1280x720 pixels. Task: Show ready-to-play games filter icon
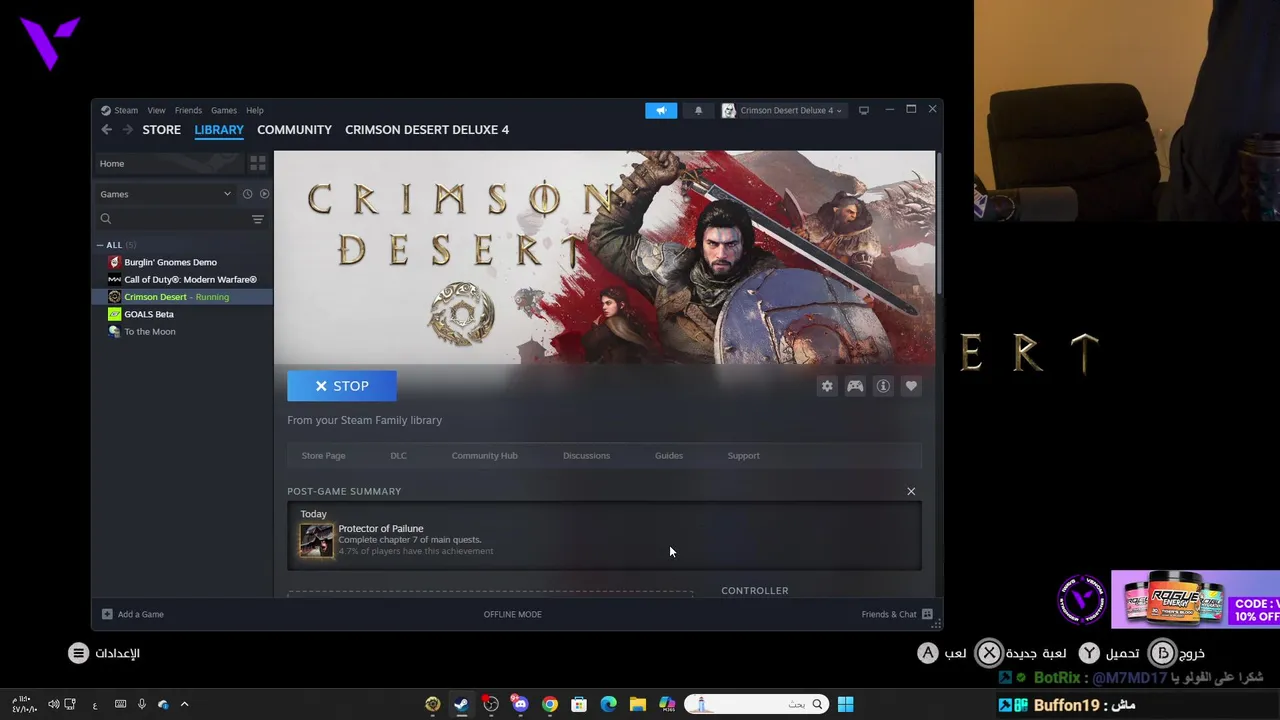tap(264, 194)
